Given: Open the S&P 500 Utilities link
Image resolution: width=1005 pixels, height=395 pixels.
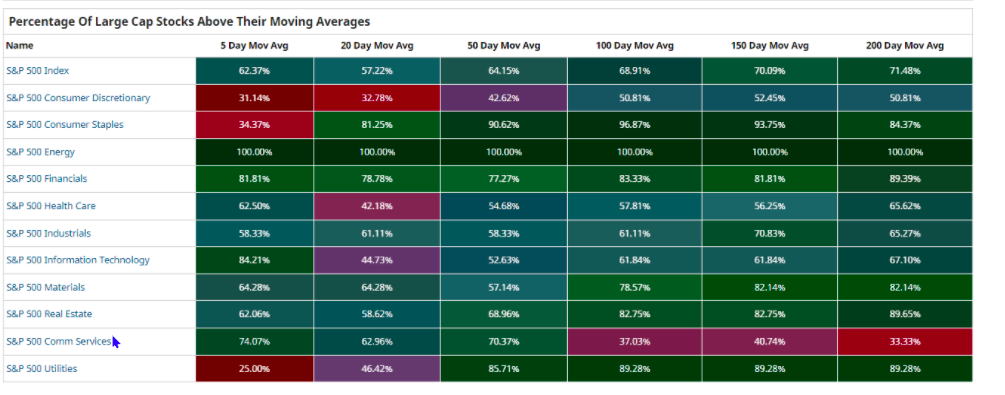Looking at the screenshot, I should click(42, 369).
